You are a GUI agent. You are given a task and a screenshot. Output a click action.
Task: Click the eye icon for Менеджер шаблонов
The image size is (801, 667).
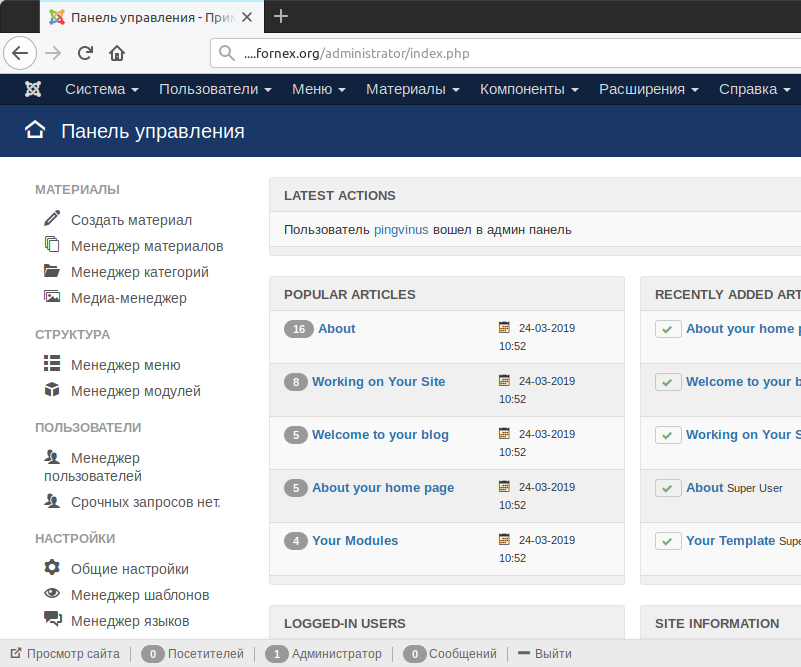(x=52, y=594)
